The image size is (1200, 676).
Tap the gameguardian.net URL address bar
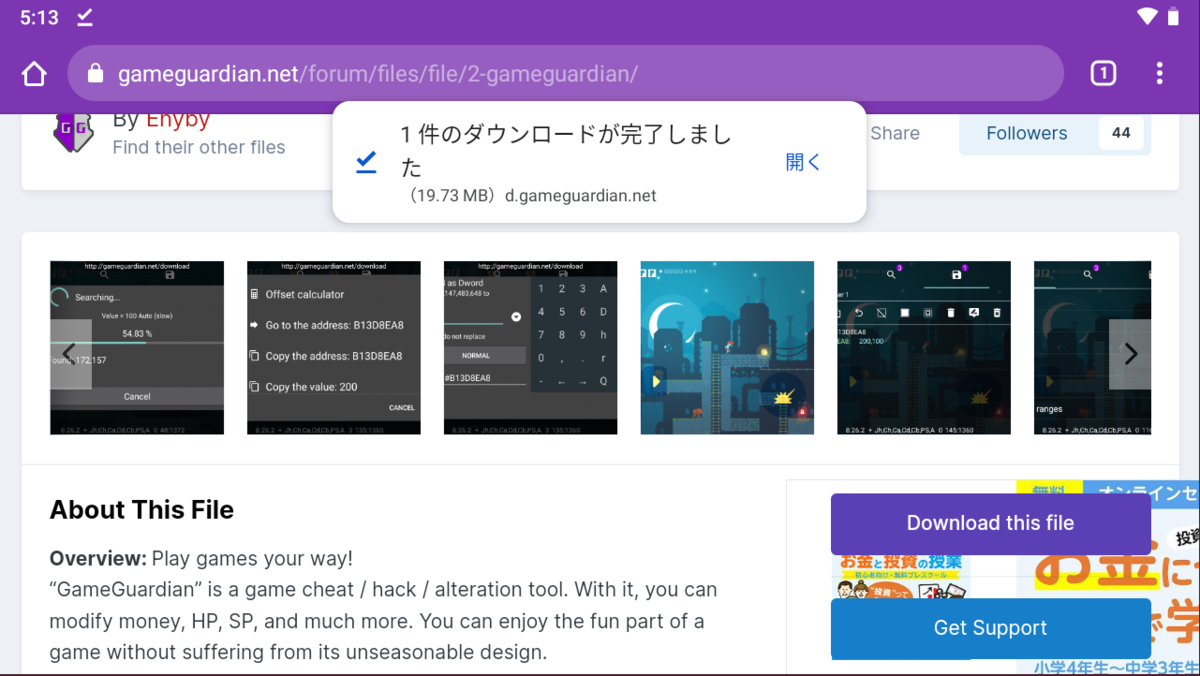tap(565, 73)
